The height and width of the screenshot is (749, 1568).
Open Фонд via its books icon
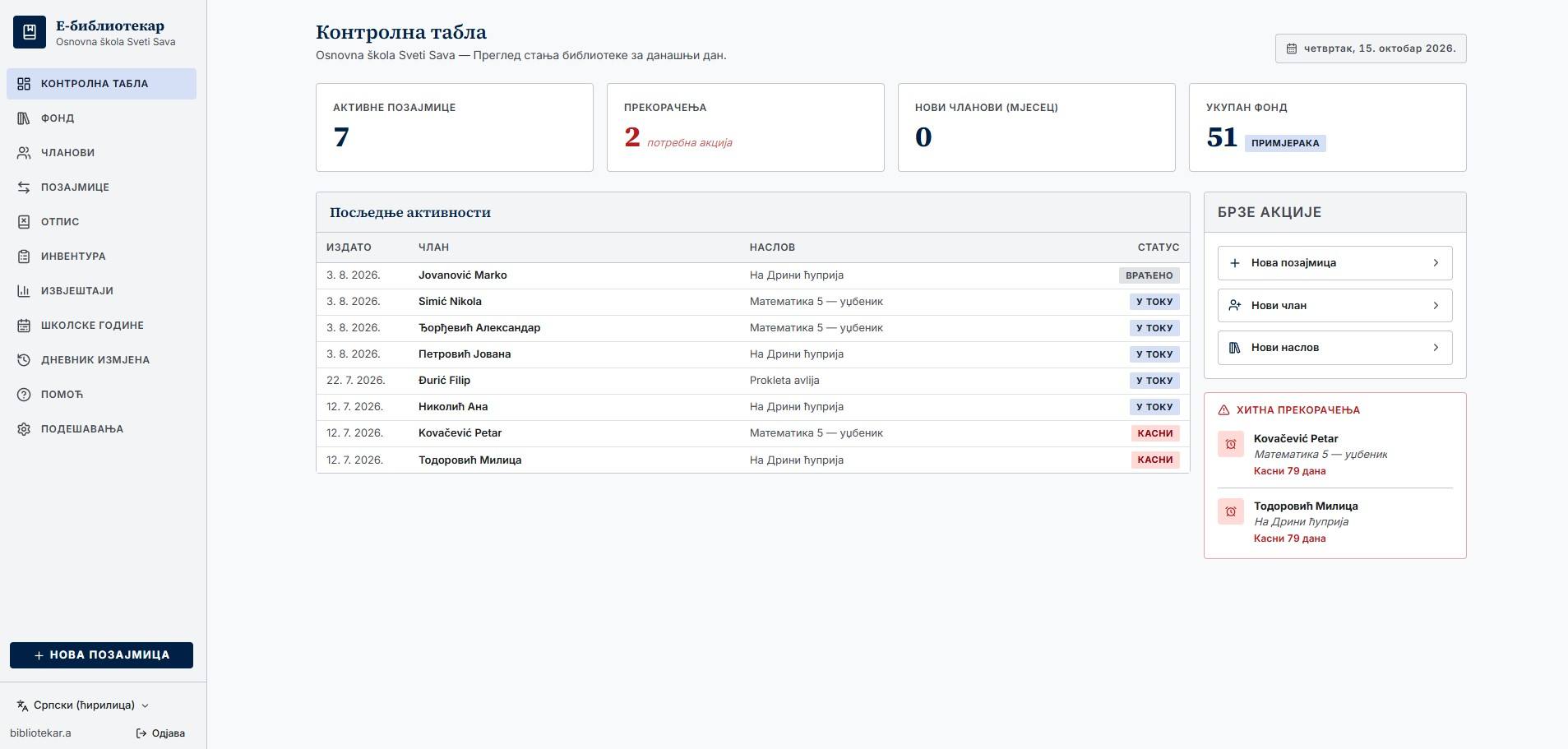click(x=24, y=118)
